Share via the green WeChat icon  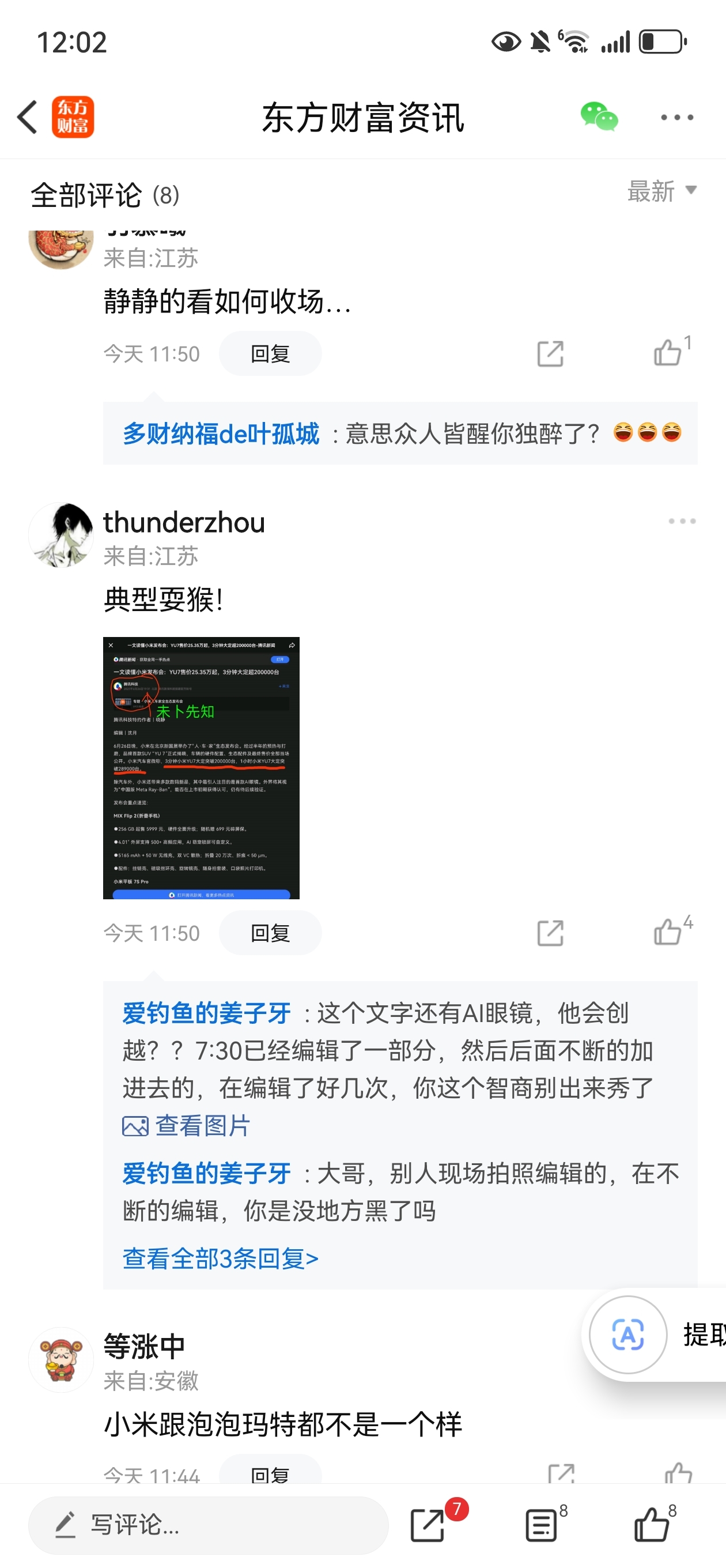coord(599,116)
